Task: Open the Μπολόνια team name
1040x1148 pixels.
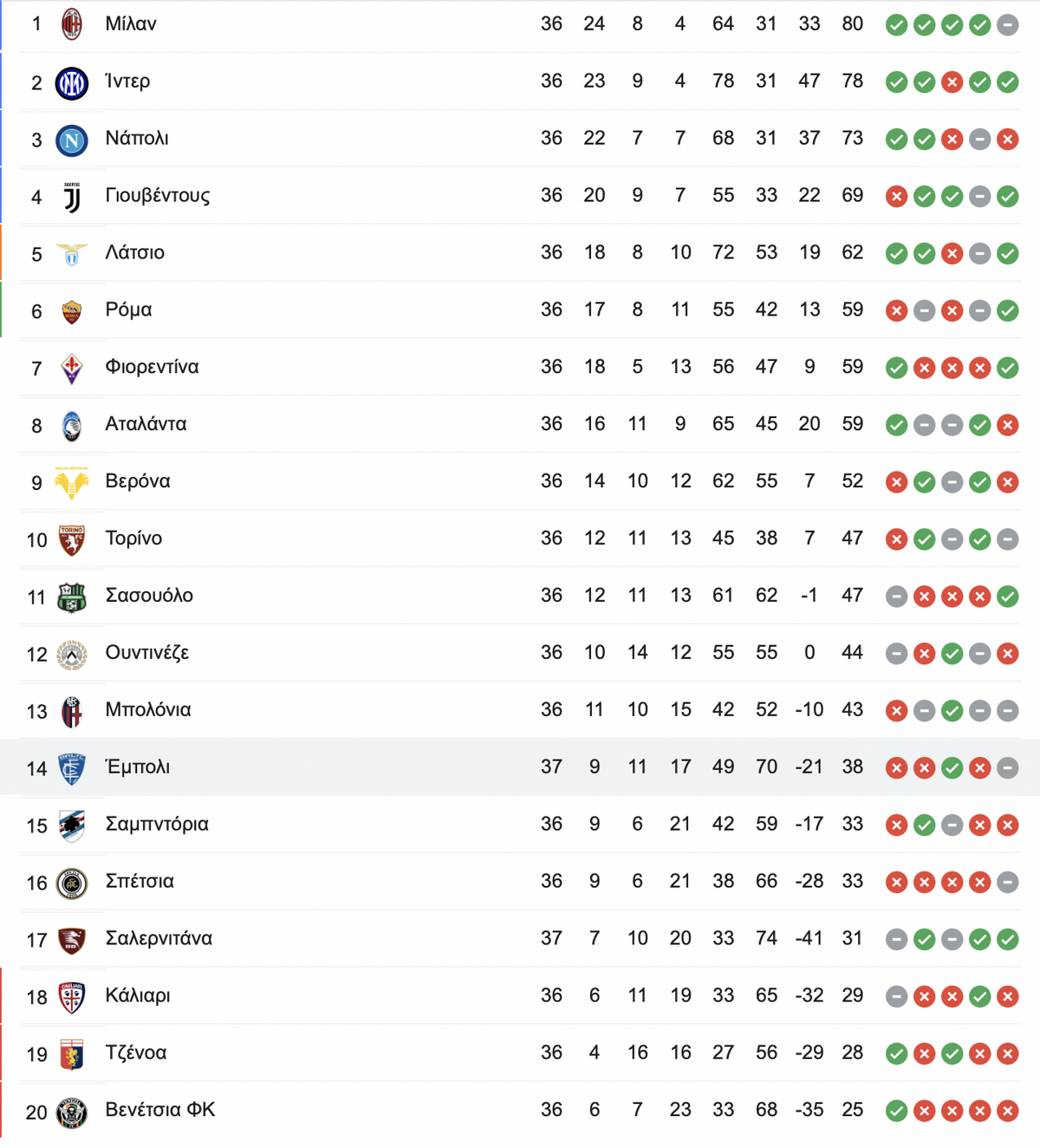Action: tap(148, 710)
